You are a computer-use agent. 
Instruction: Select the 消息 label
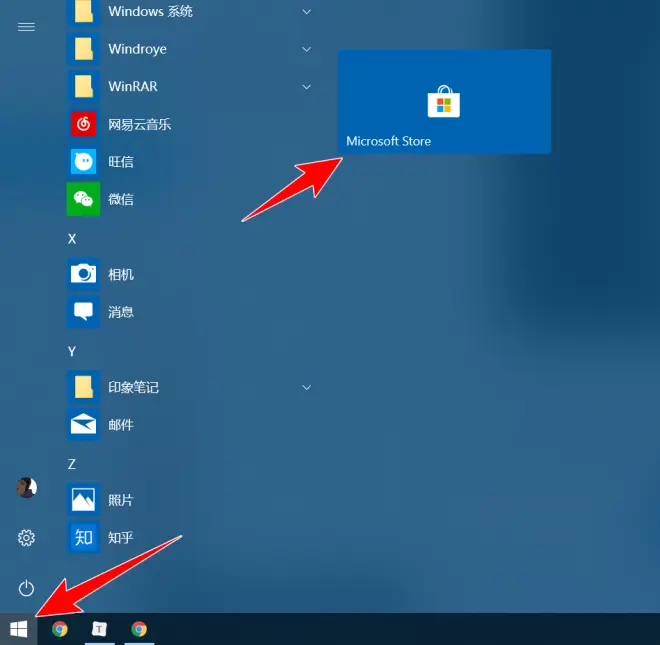click(121, 312)
